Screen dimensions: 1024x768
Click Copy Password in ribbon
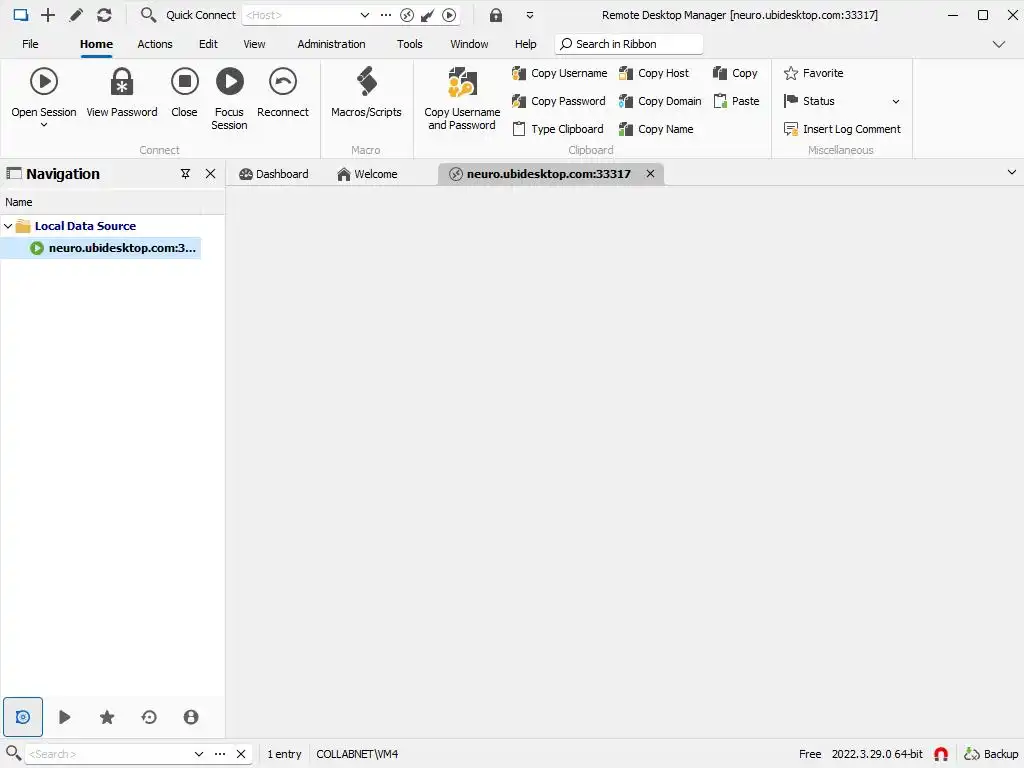click(559, 101)
